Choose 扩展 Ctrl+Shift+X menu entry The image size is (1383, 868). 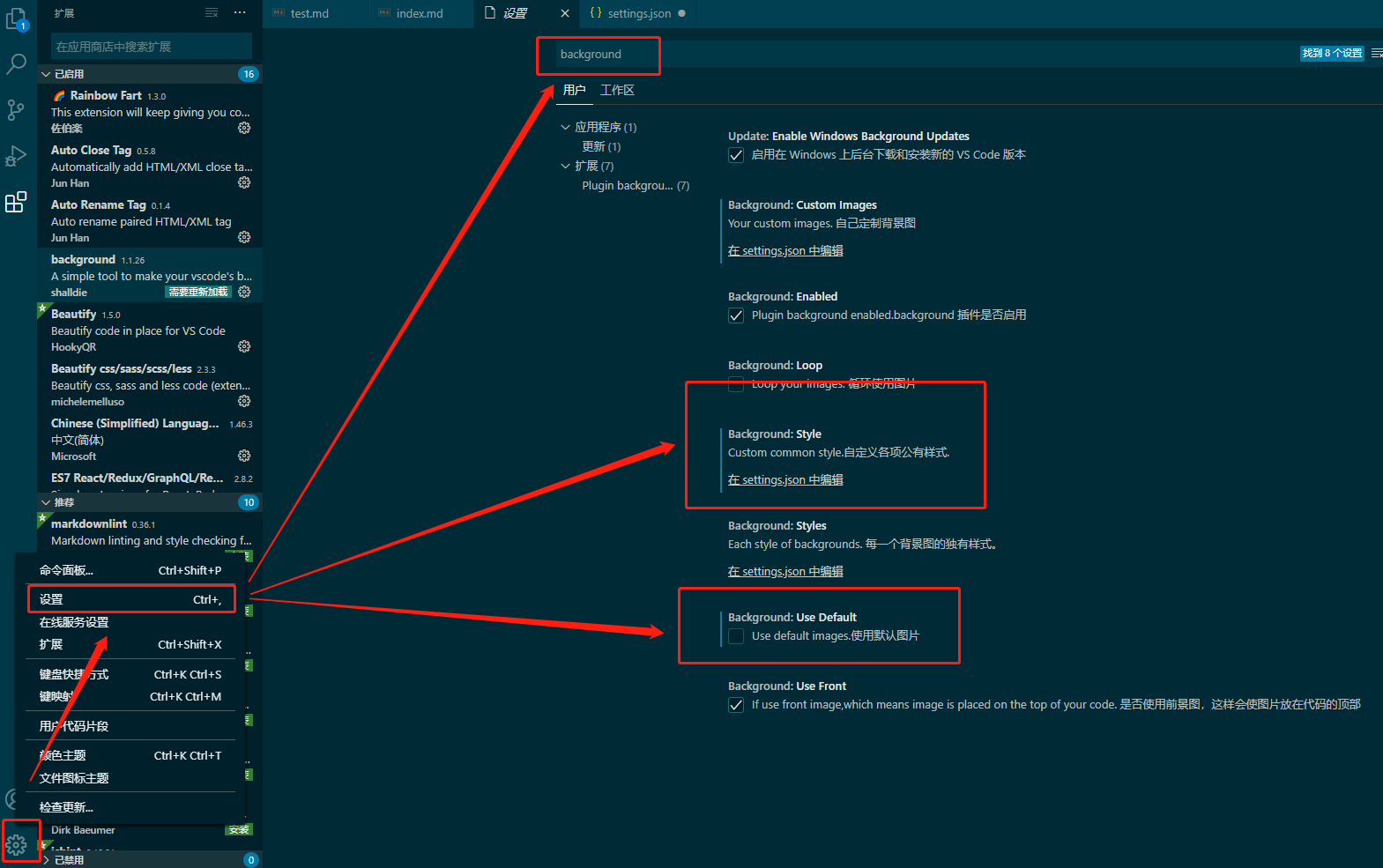click(130, 644)
